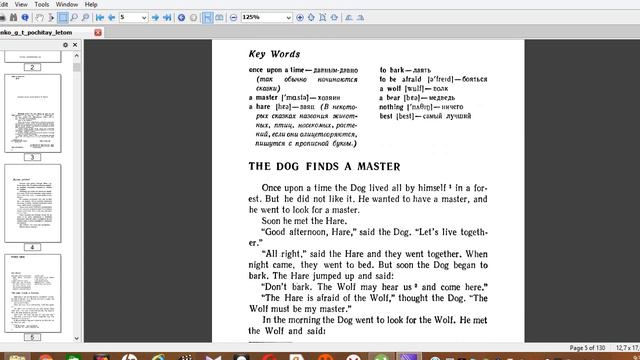Go to the next page
Viewport: 640px width, 360px height.
156,18
